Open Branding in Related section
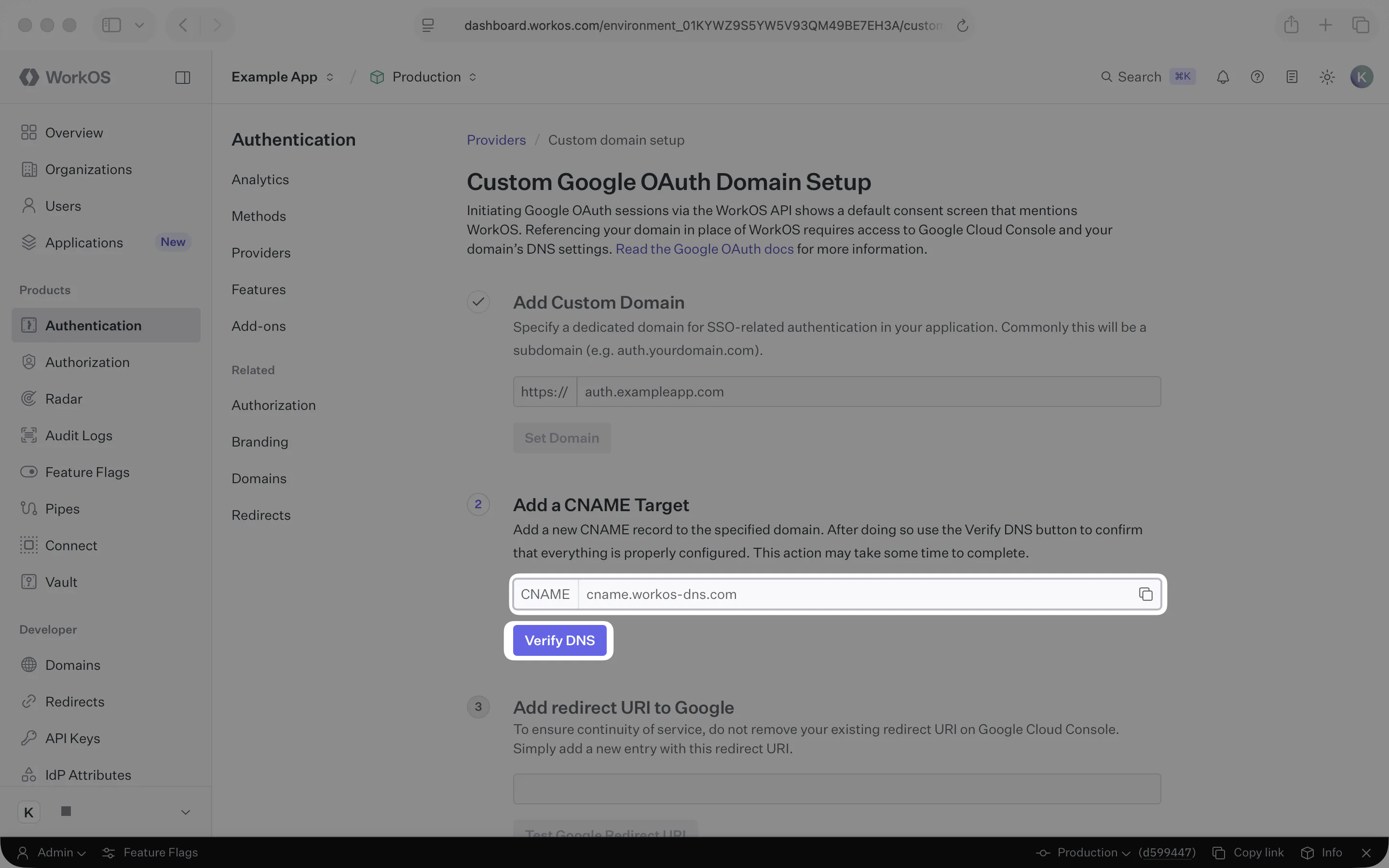1389x868 pixels. pos(260,442)
